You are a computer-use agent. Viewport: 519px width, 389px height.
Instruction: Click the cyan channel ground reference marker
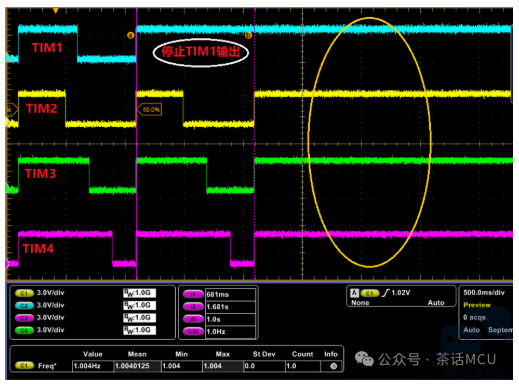click(7, 57)
